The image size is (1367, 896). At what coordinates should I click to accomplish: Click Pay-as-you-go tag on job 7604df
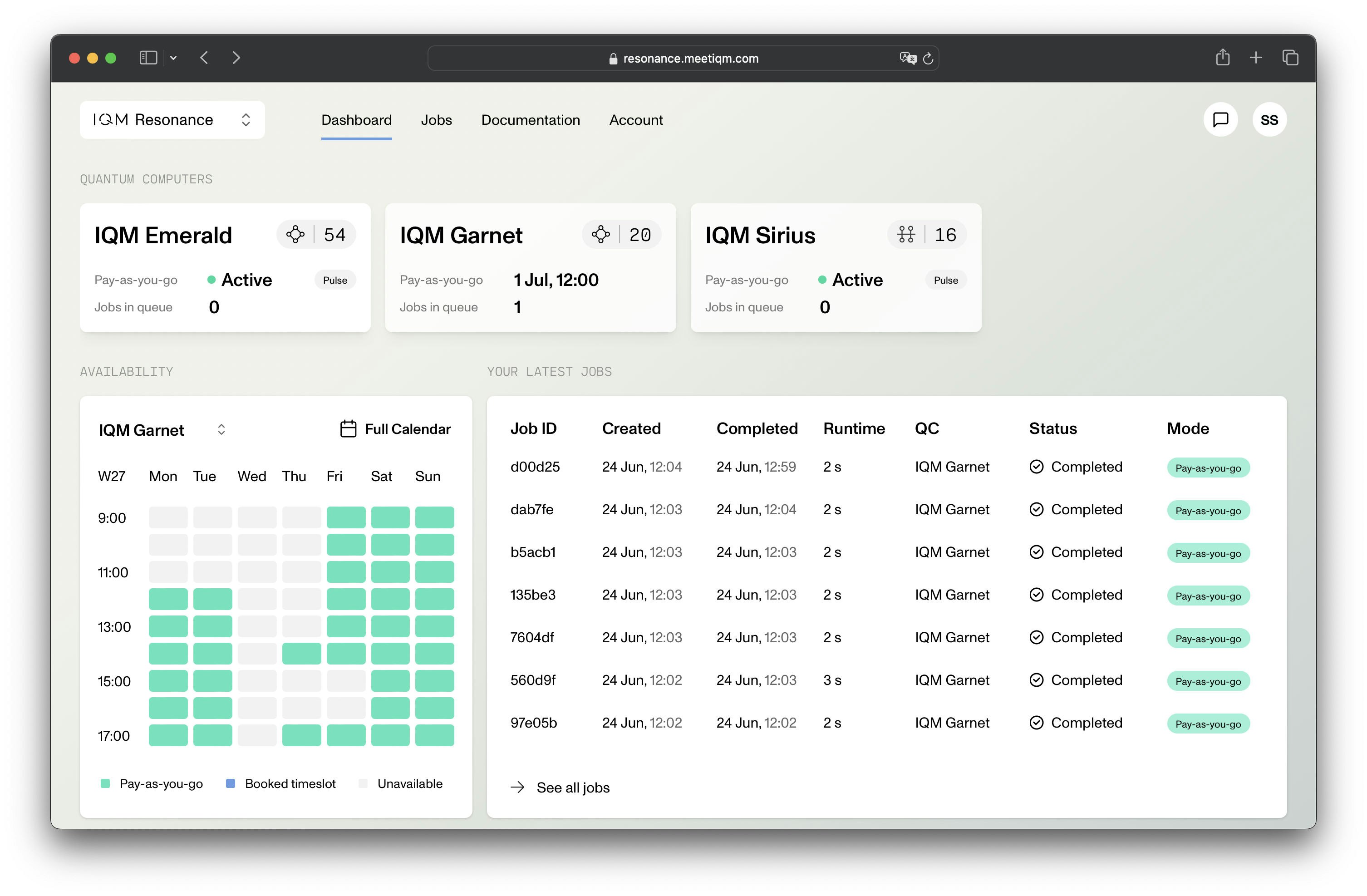tap(1209, 639)
